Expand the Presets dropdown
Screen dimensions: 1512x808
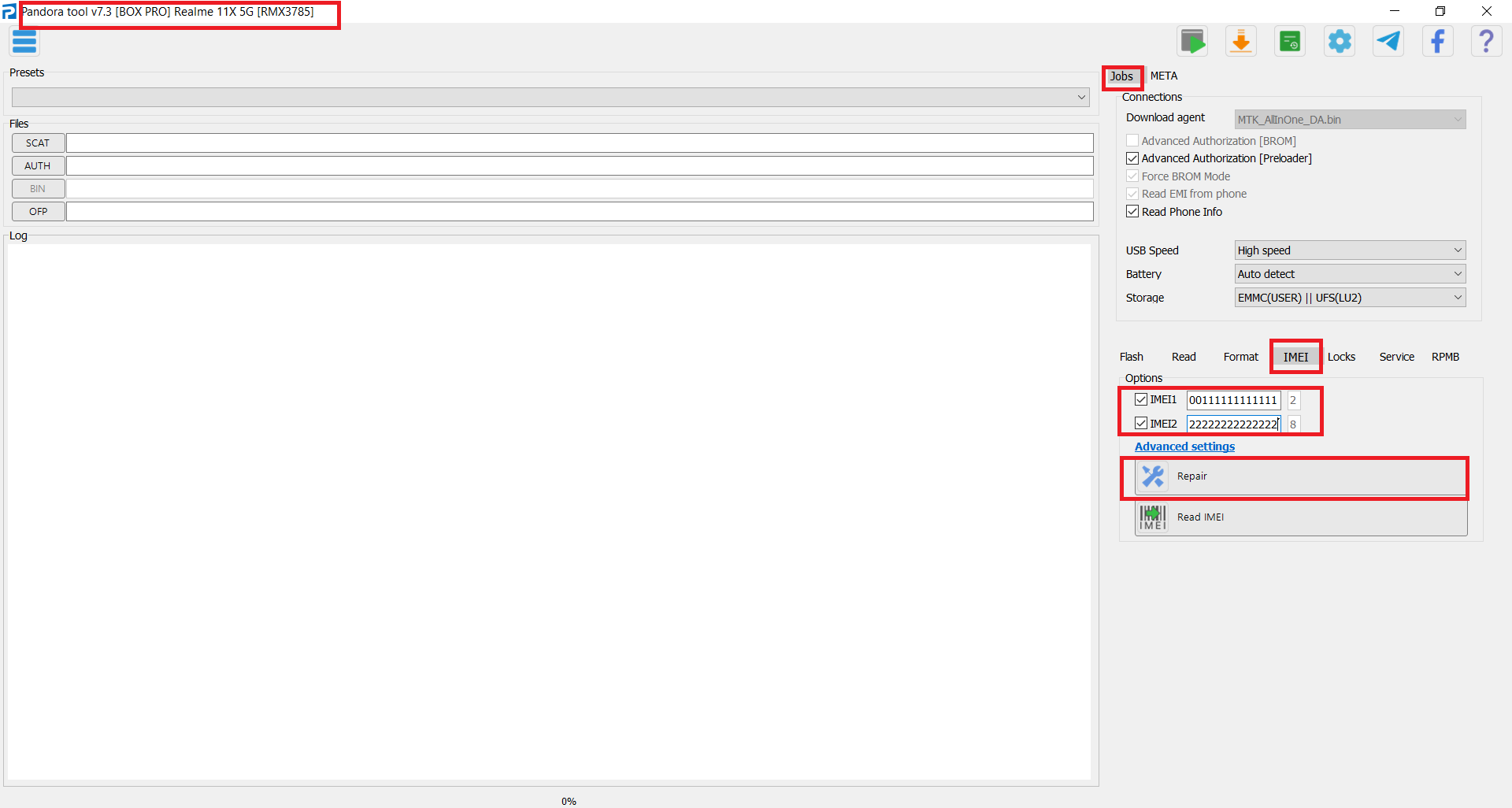550,97
